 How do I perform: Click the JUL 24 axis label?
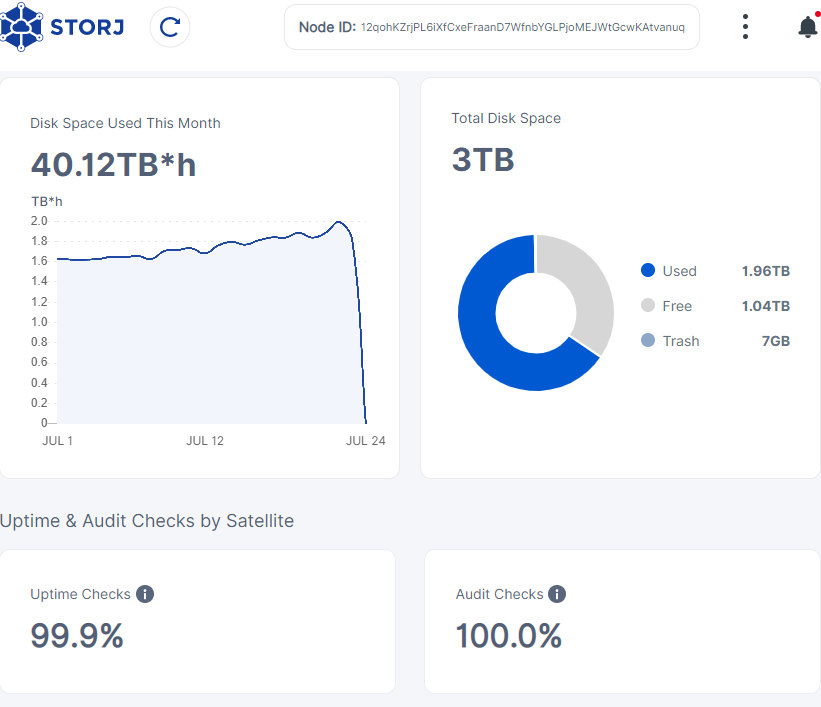pyautogui.click(x=365, y=441)
